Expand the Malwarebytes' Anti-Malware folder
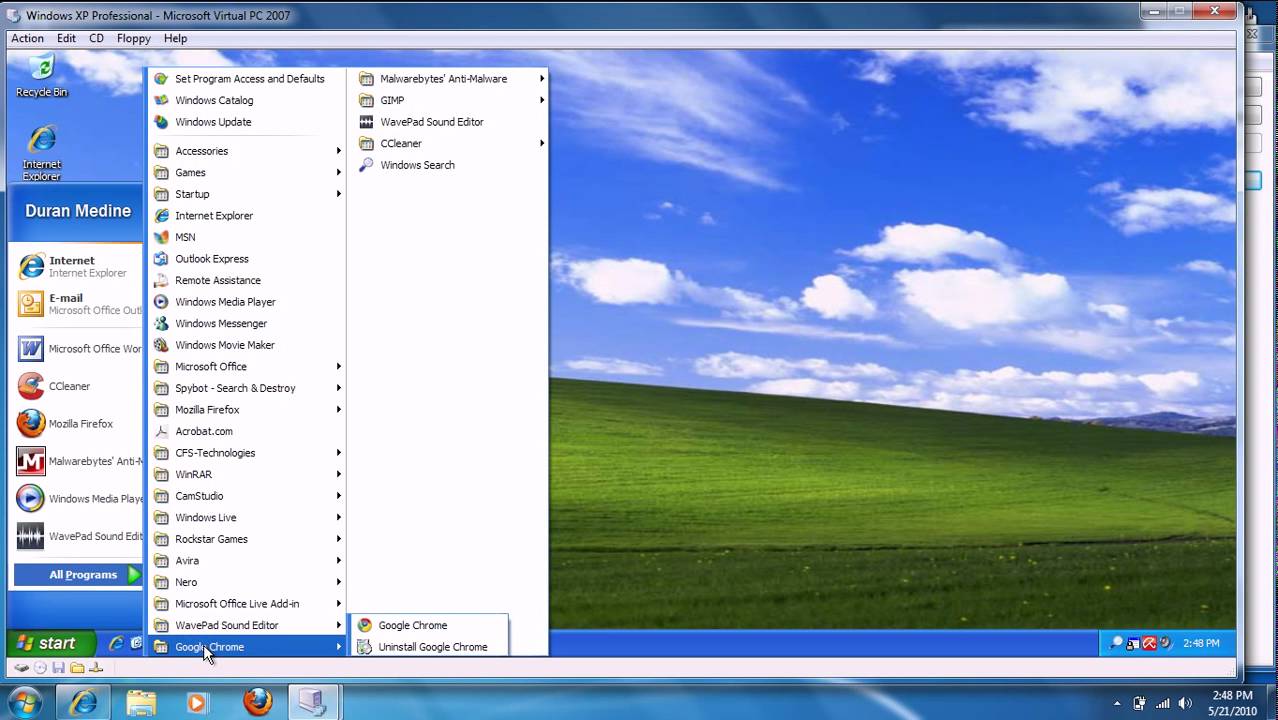This screenshot has width=1278, height=720. click(443, 79)
